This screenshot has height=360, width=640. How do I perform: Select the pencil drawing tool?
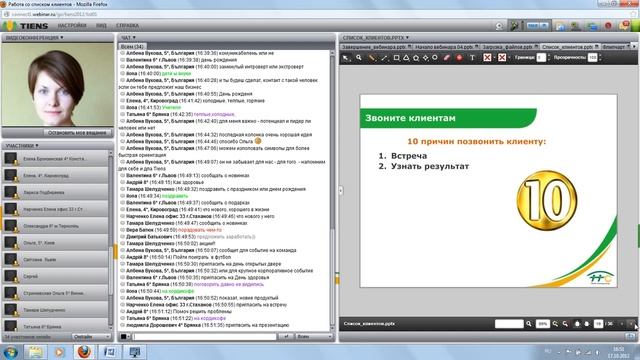372,58
